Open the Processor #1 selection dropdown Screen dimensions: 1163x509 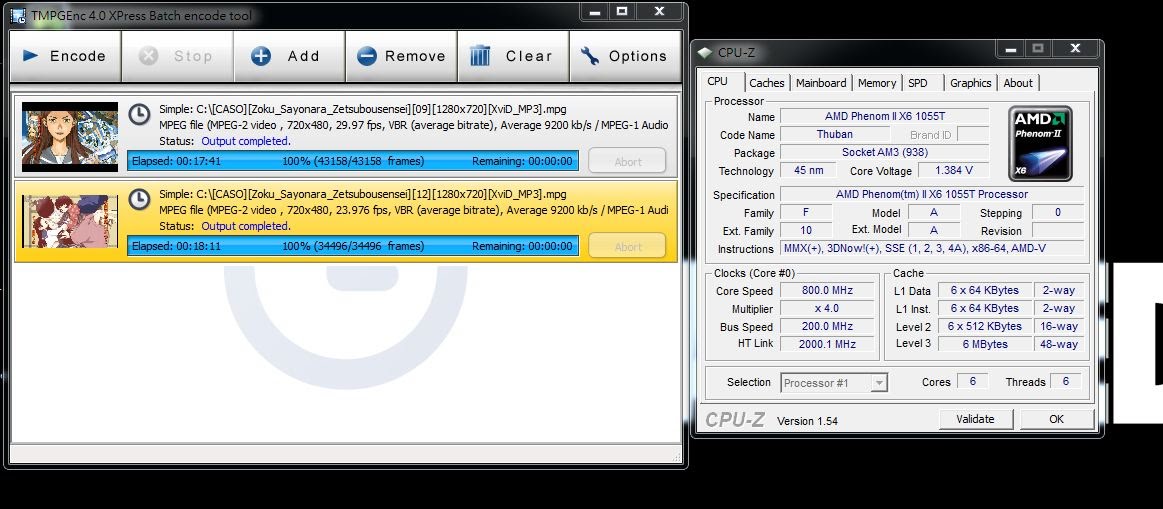coord(834,383)
